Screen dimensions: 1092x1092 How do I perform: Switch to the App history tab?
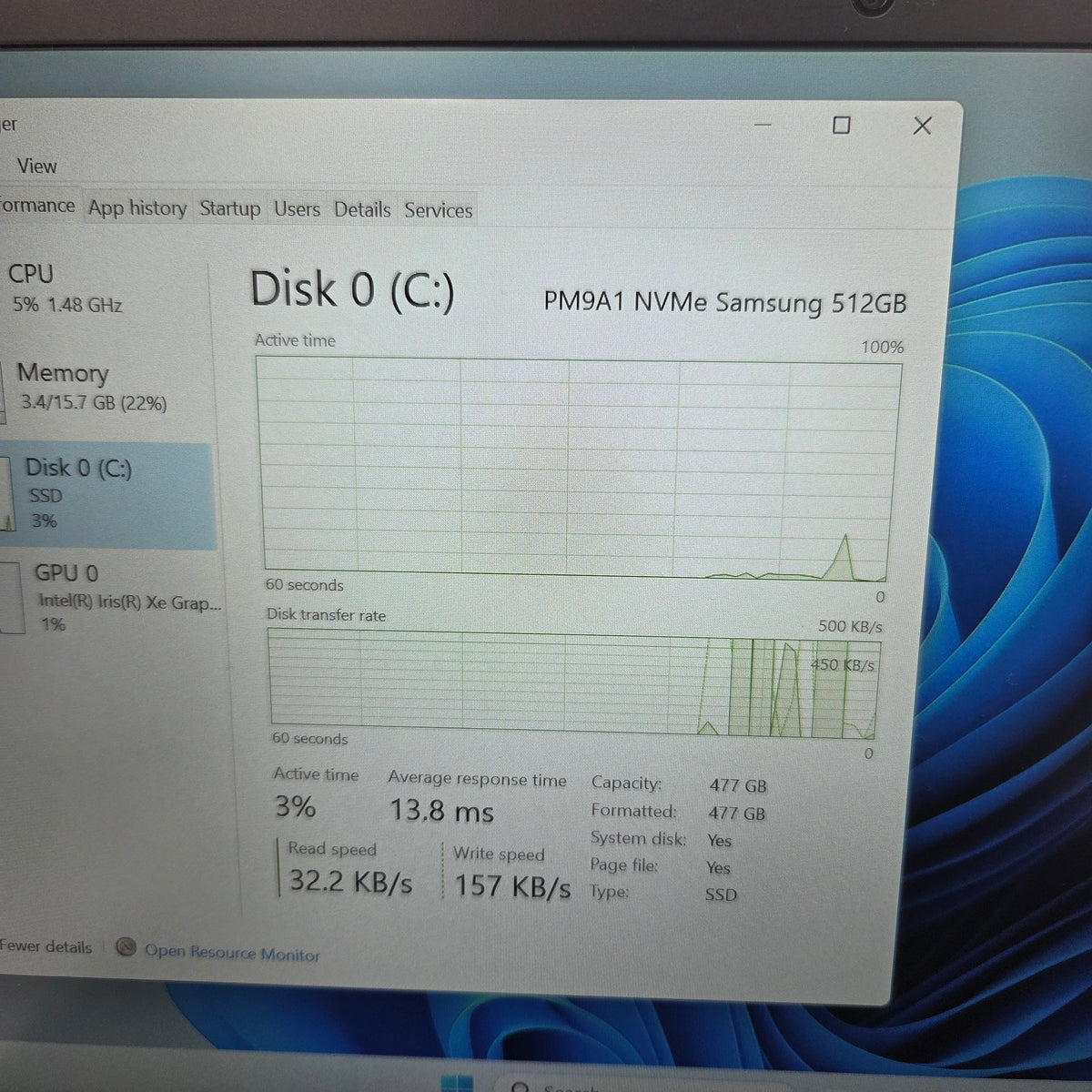pos(137,208)
